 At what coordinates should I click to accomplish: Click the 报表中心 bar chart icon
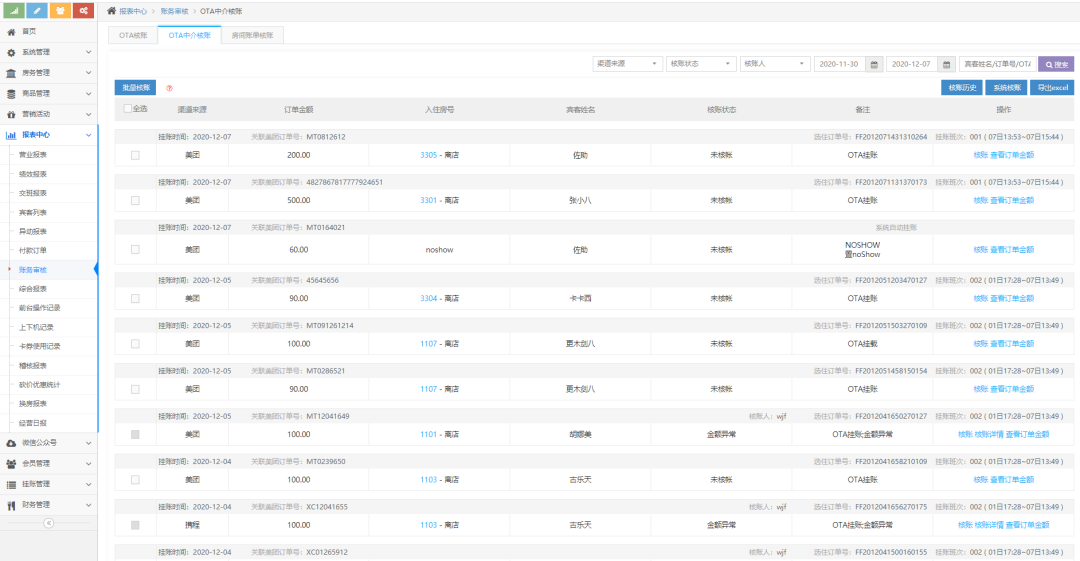coord(11,135)
